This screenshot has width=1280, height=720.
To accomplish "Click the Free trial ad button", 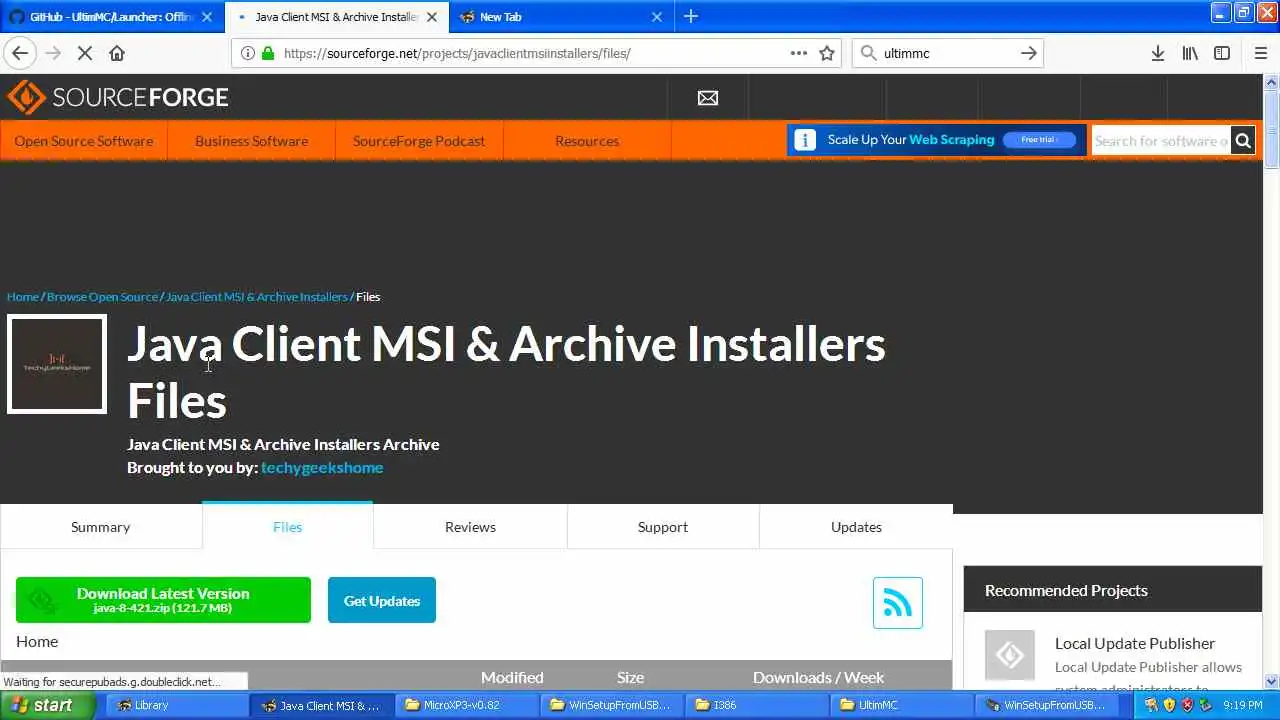I will [1039, 140].
